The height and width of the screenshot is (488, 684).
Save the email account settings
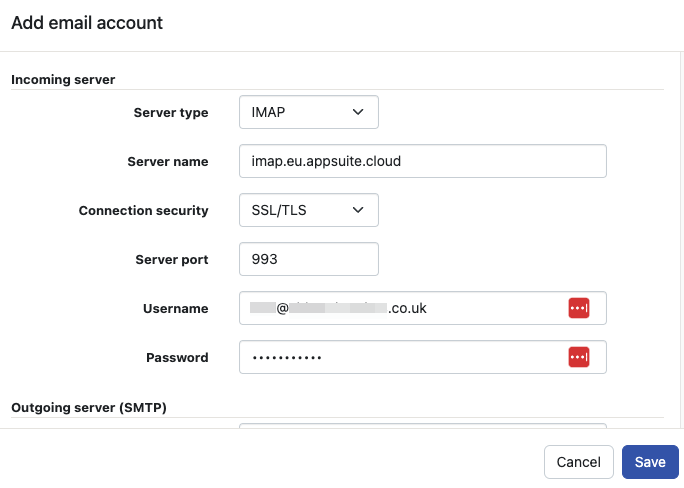(x=650, y=462)
